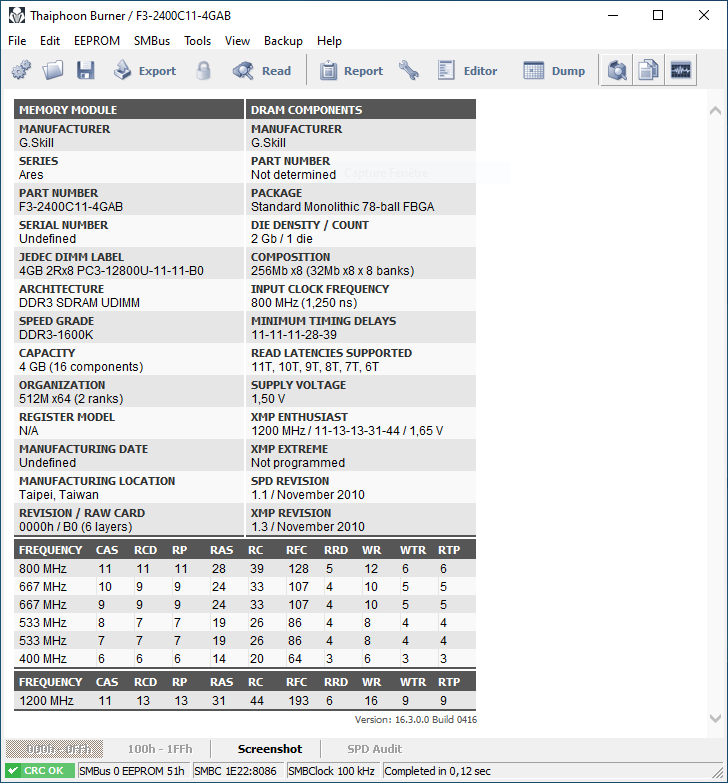Click the DDR3 SDRAM UDIMM architecture value
This screenshot has width=728, height=783.
pyautogui.click(x=79, y=303)
